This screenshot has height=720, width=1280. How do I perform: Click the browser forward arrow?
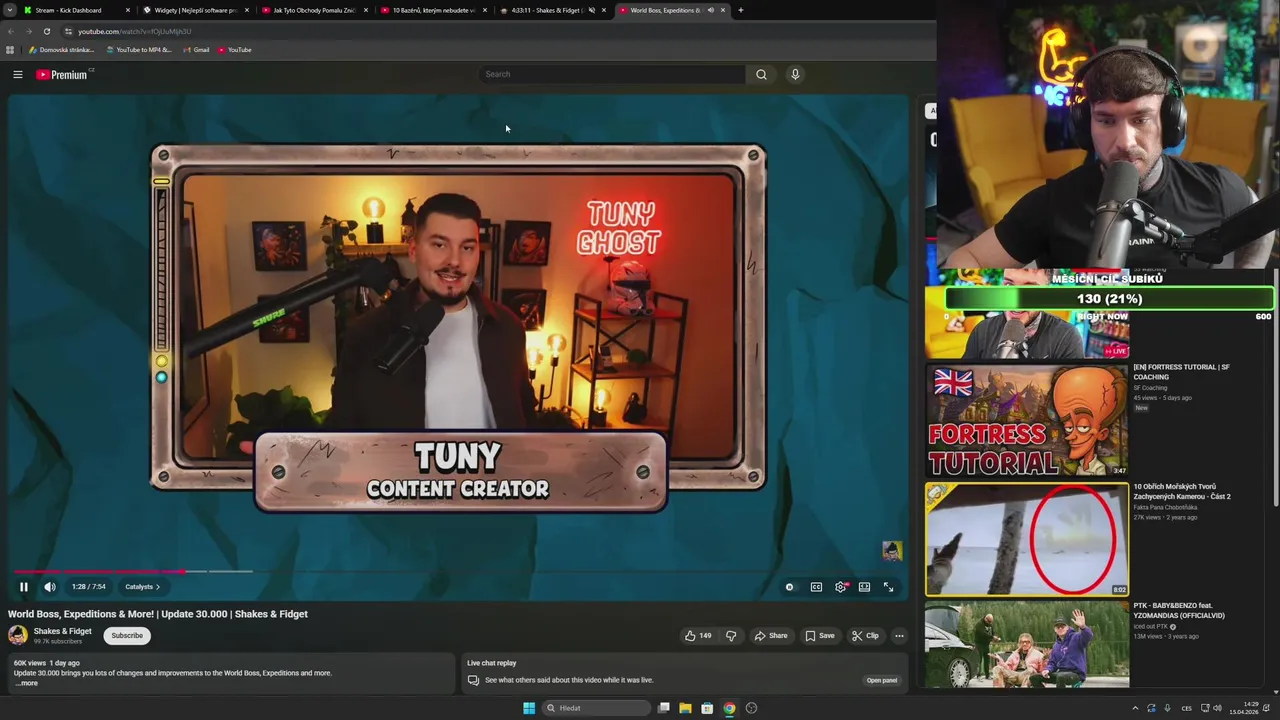pos(28,31)
